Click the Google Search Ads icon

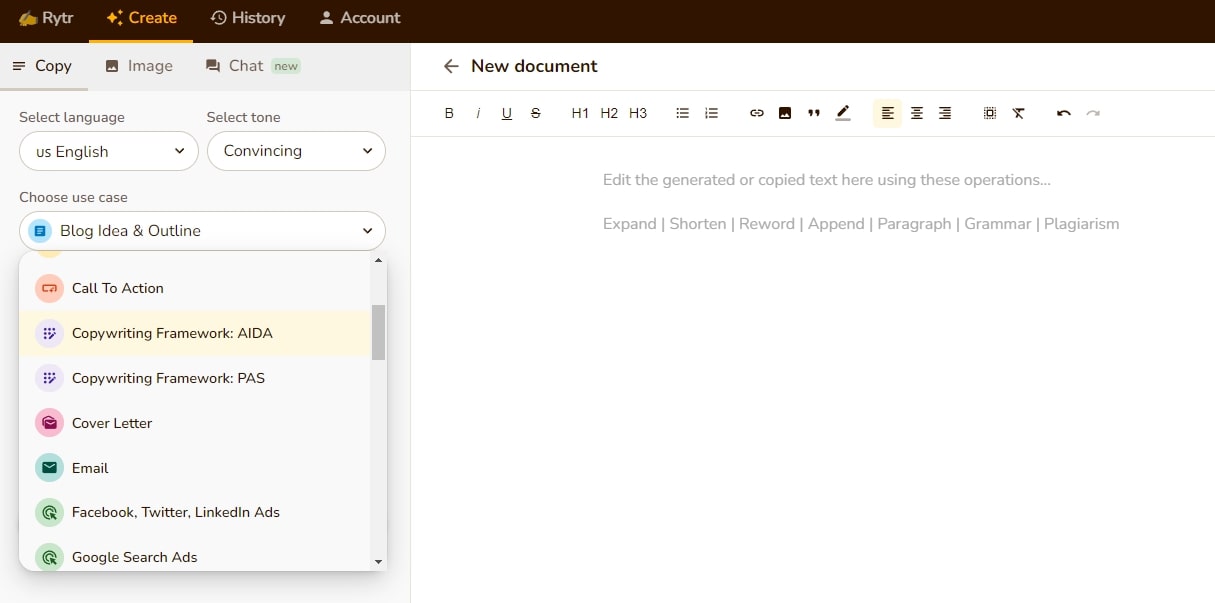click(x=49, y=557)
